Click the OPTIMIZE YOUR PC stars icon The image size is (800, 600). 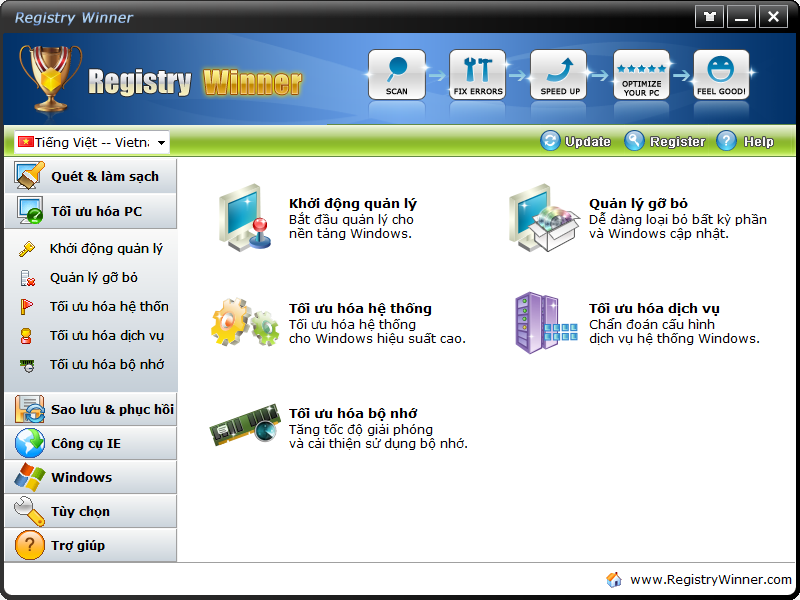point(641,74)
